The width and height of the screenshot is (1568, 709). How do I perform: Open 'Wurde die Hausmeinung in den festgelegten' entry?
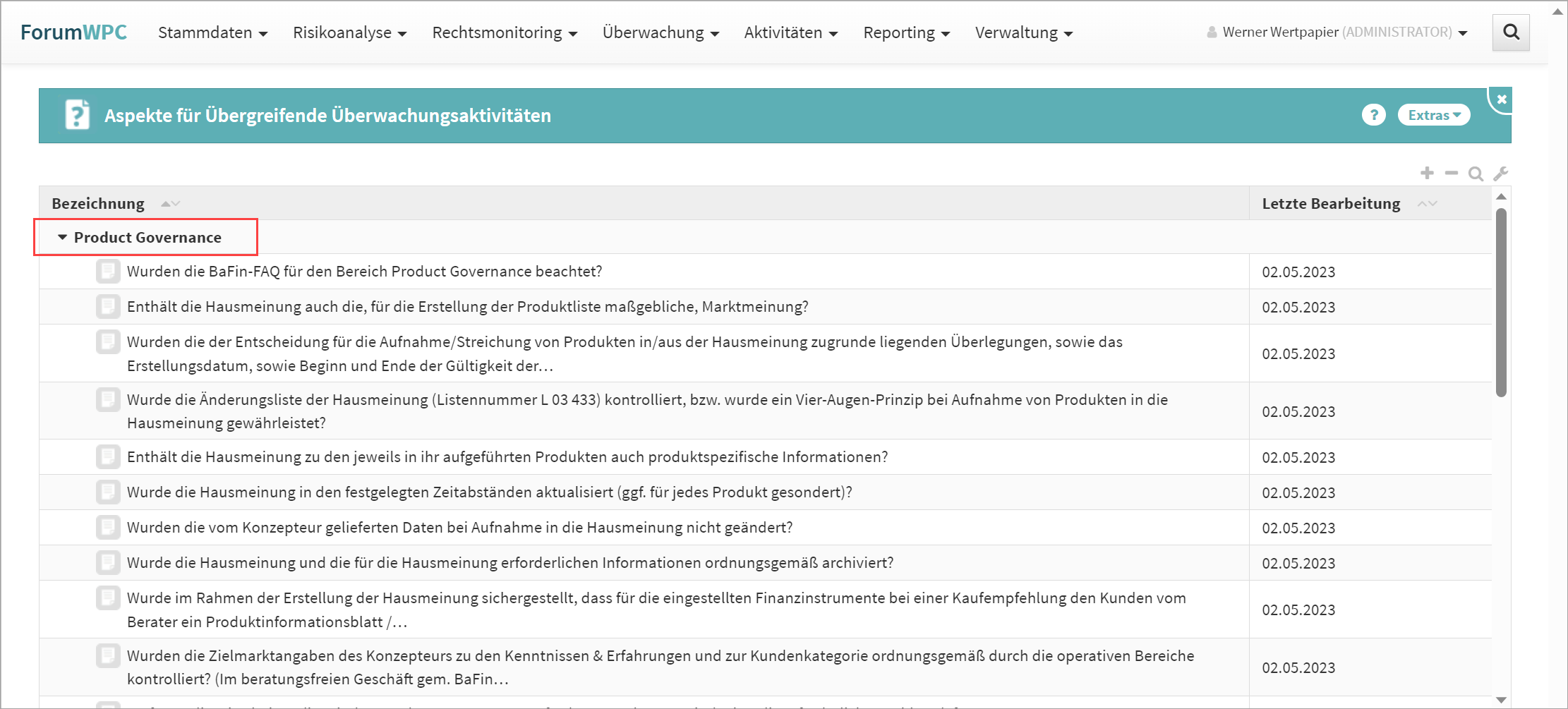490,492
